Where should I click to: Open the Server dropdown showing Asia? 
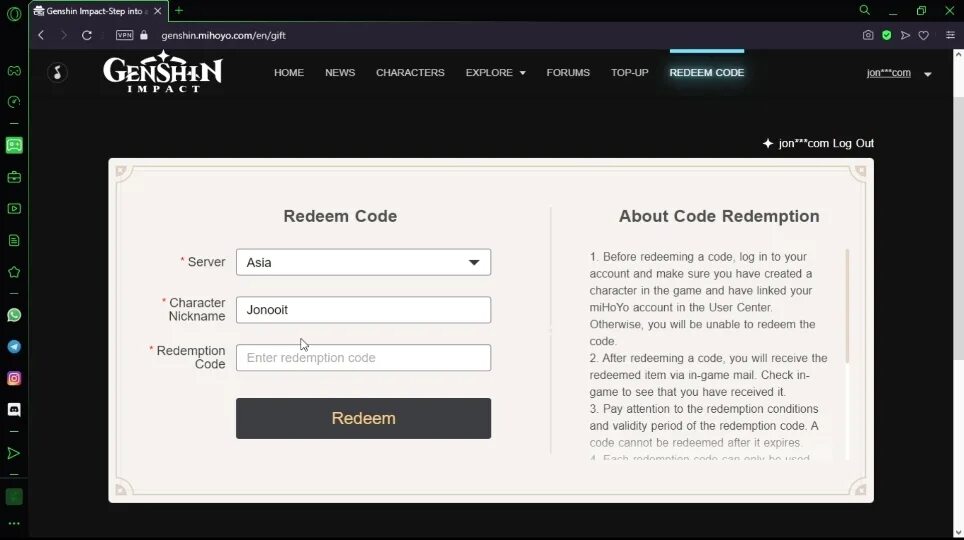point(363,262)
